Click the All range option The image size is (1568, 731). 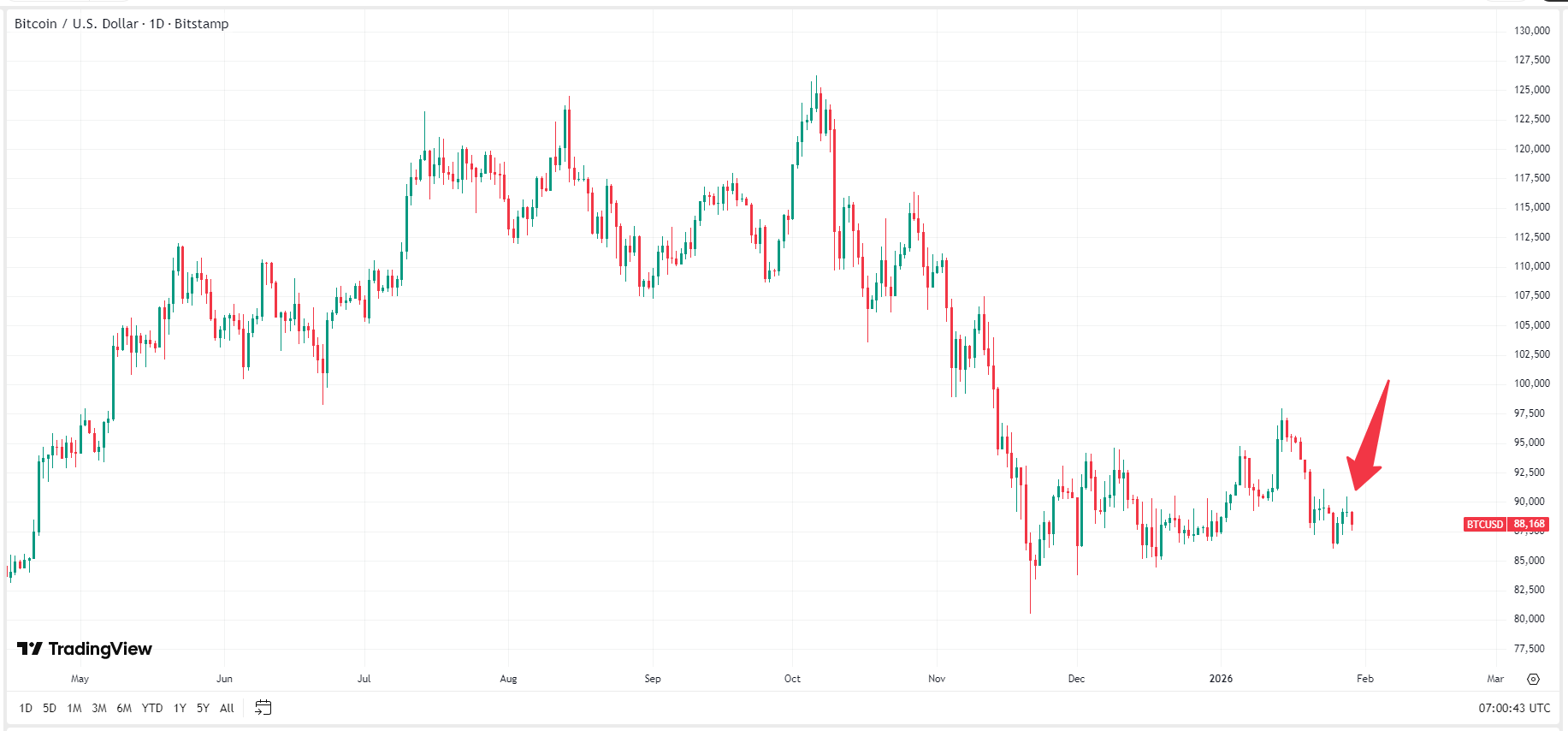pyautogui.click(x=226, y=708)
